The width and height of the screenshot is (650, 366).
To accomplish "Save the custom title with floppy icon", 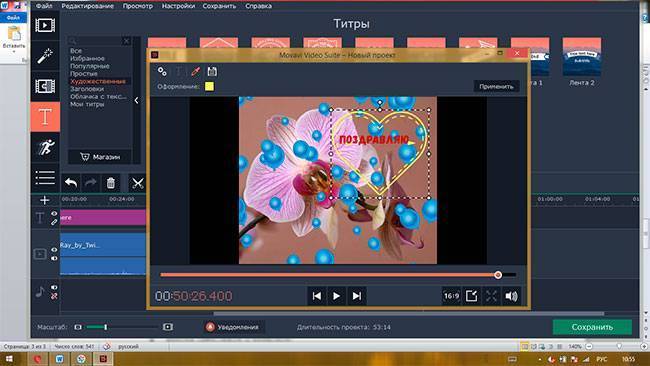I will point(212,71).
